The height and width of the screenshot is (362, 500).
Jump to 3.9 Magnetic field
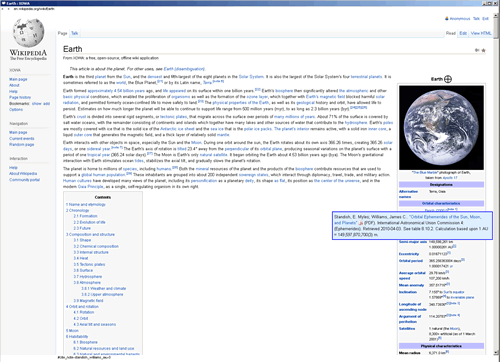pyautogui.click(x=88, y=301)
